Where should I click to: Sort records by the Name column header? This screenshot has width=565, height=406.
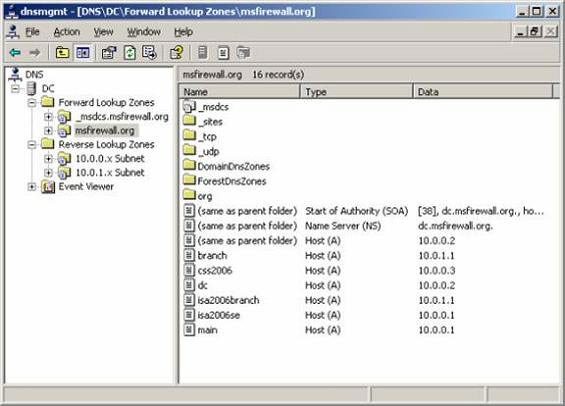tap(240, 92)
